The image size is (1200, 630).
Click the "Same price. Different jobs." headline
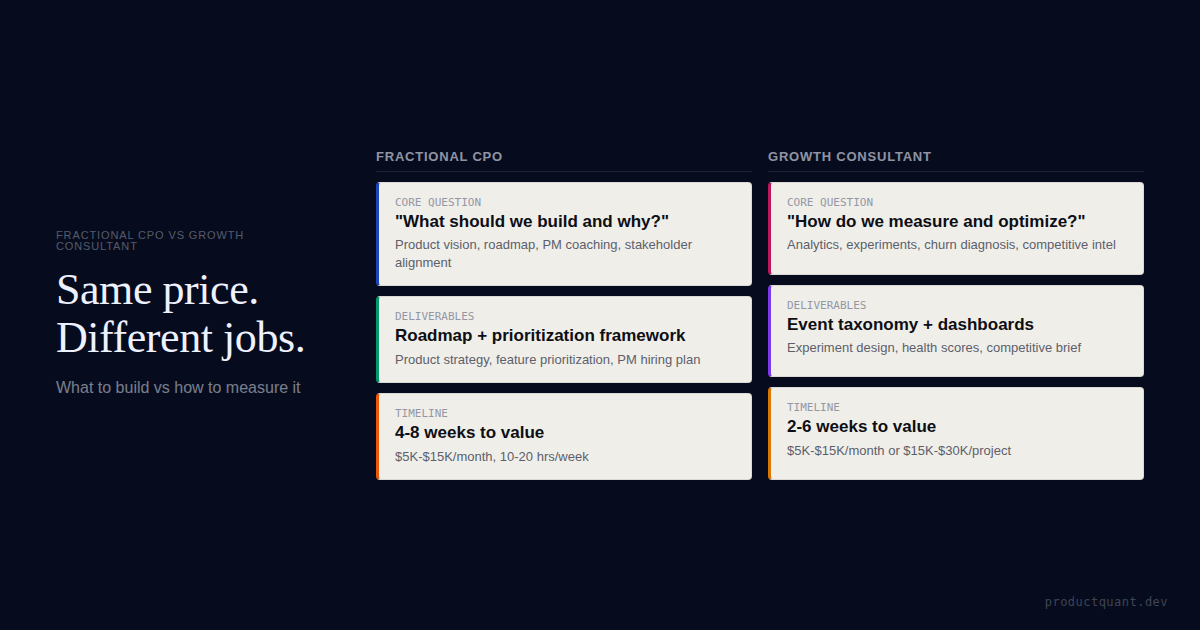click(x=181, y=314)
